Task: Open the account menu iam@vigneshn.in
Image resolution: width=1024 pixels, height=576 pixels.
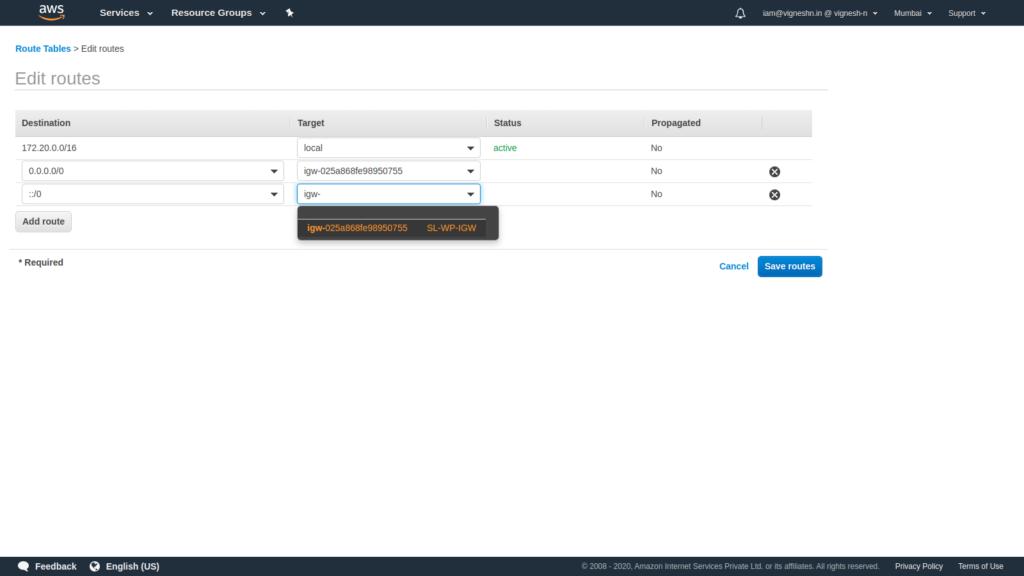Action: point(820,13)
